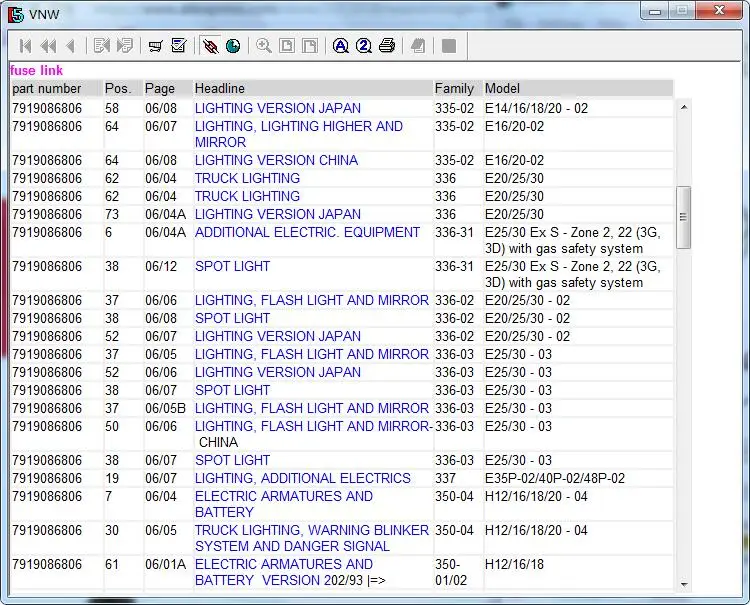Open the LIGHTING VERSION CHINA headline link

pos(275,160)
